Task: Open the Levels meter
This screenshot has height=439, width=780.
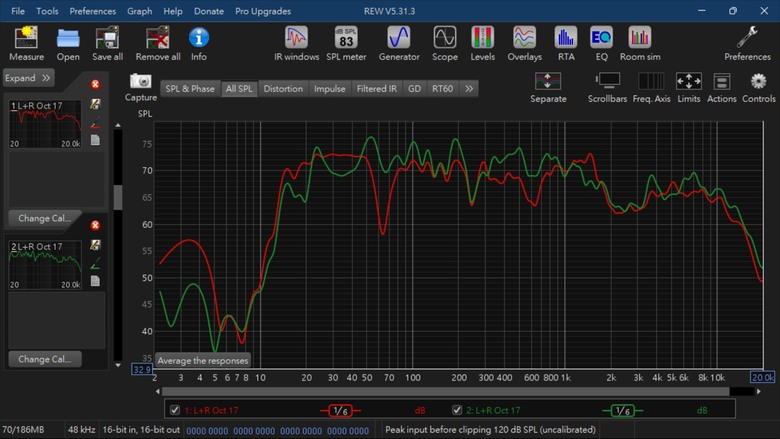Action: [x=483, y=38]
